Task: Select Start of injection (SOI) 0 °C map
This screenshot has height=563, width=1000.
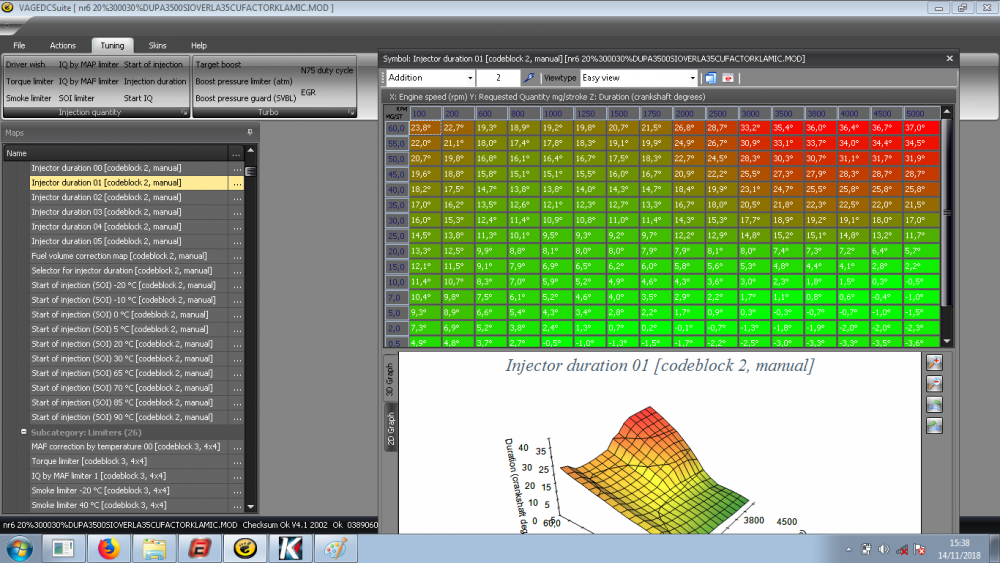Action: click(x=128, y=315)
